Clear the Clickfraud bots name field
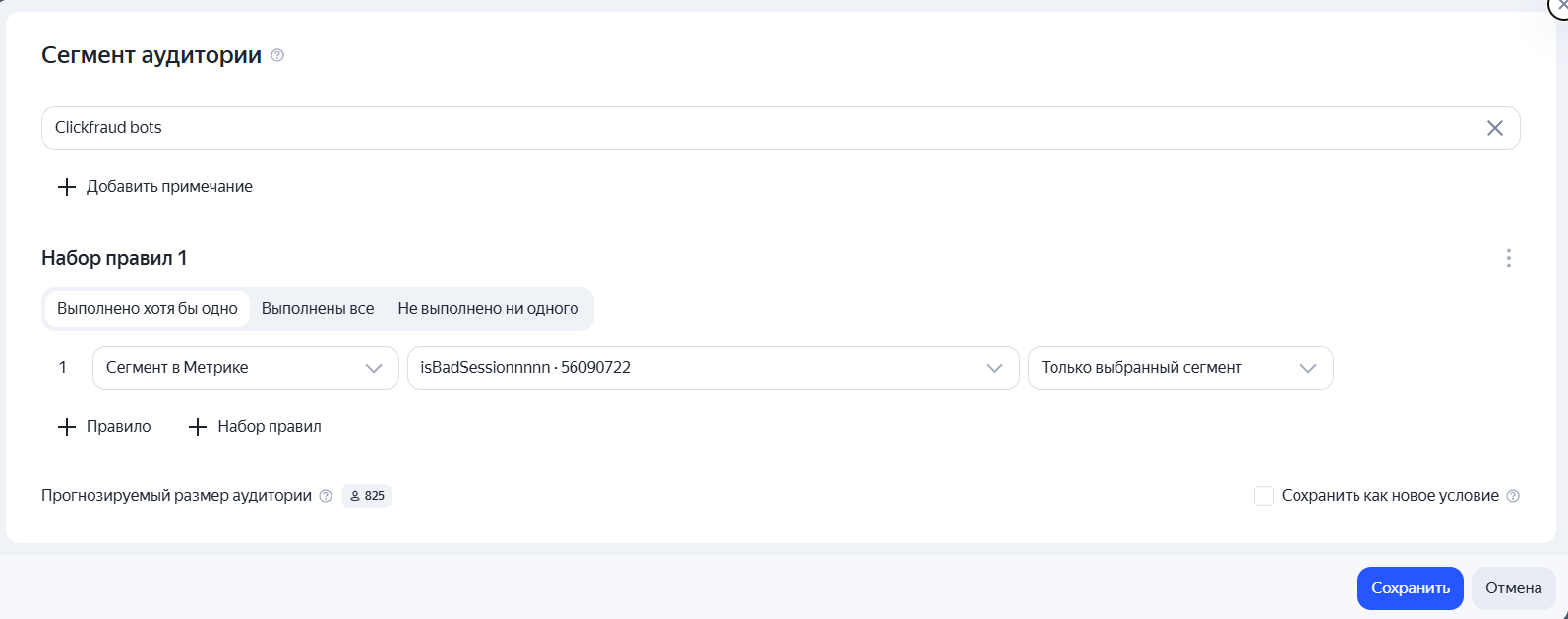 1494,128
